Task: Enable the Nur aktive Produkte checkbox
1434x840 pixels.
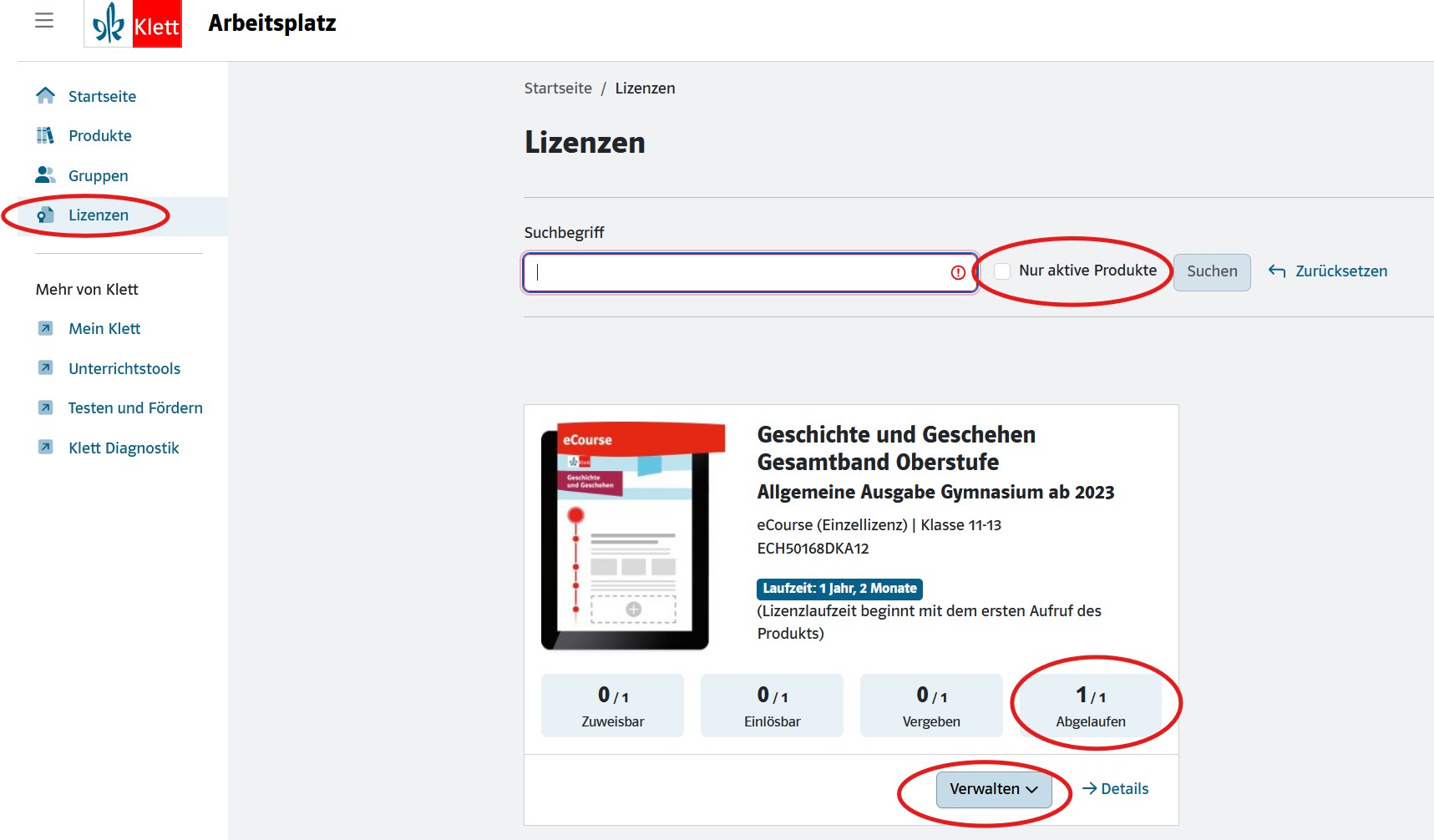Action: 1002,271
